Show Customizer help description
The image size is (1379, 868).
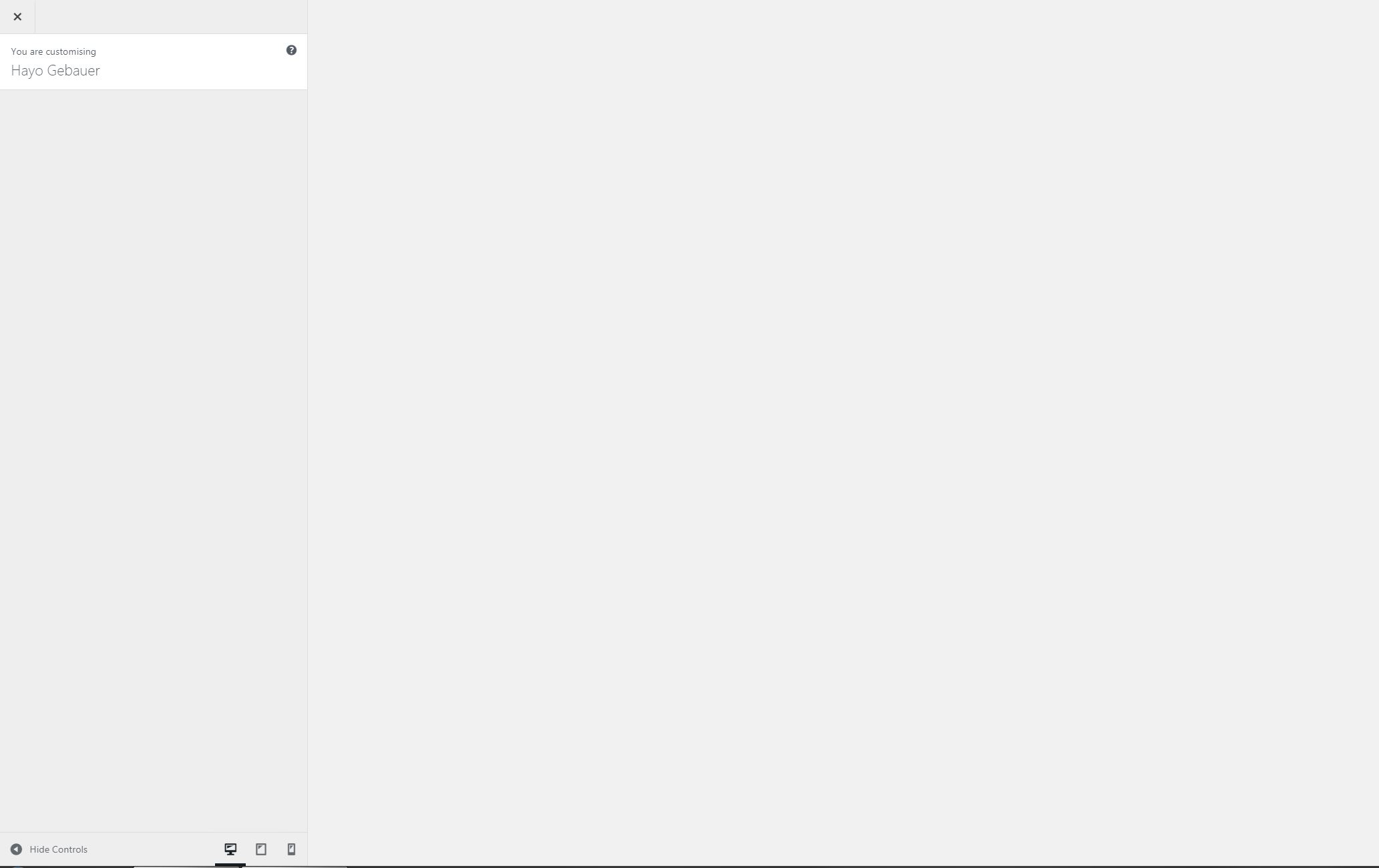(291, 50)
